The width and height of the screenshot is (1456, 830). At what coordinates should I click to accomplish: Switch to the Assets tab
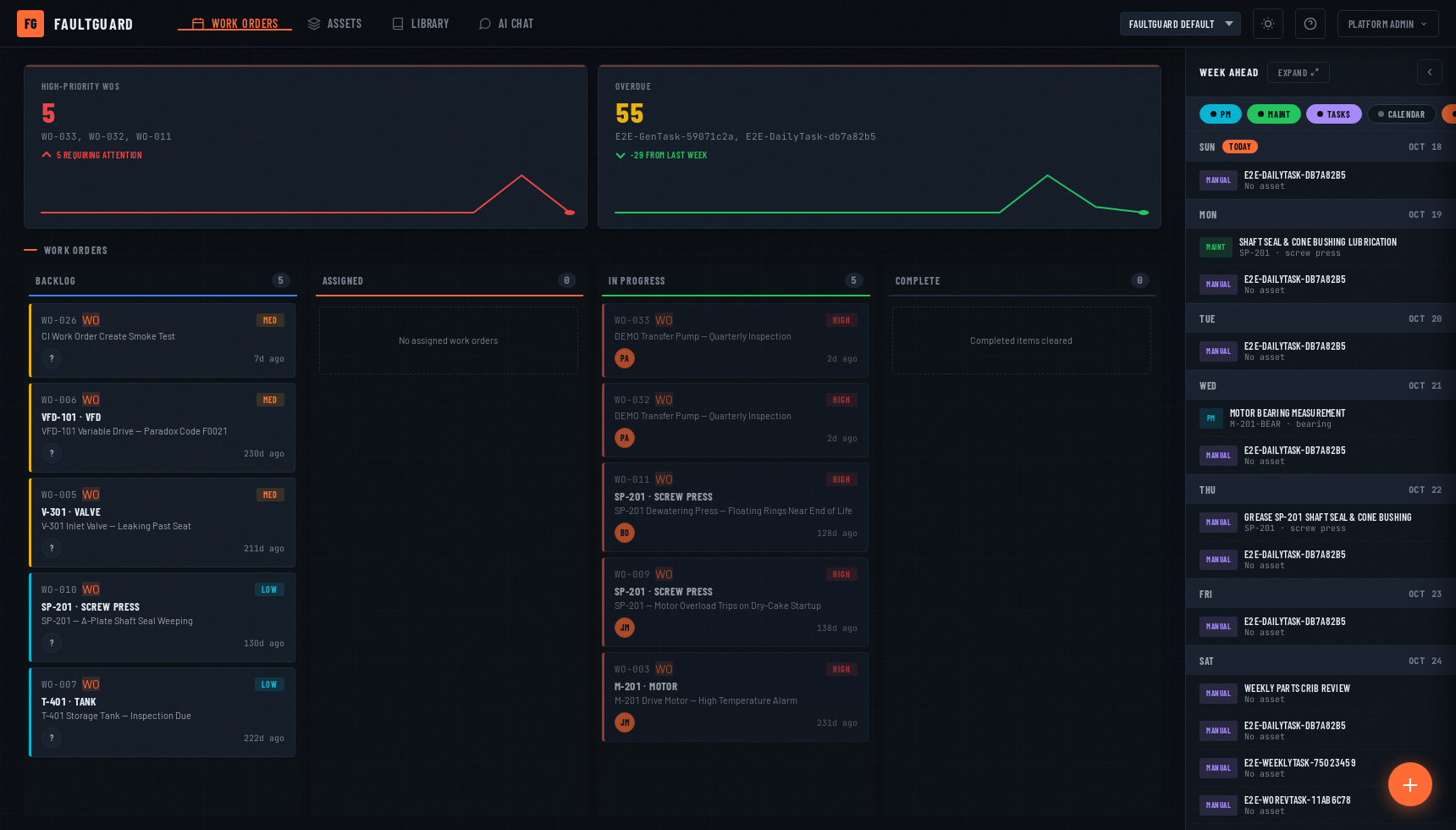coord(334,24)
